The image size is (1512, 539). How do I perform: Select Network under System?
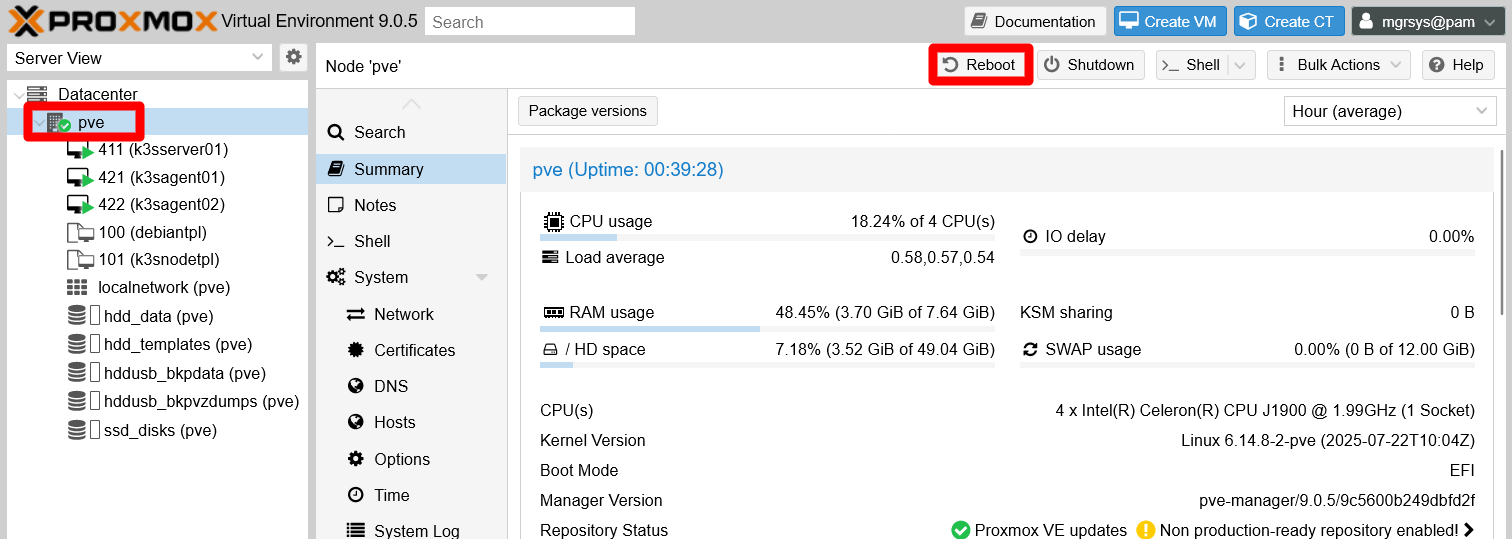click(x=403, y=314)
